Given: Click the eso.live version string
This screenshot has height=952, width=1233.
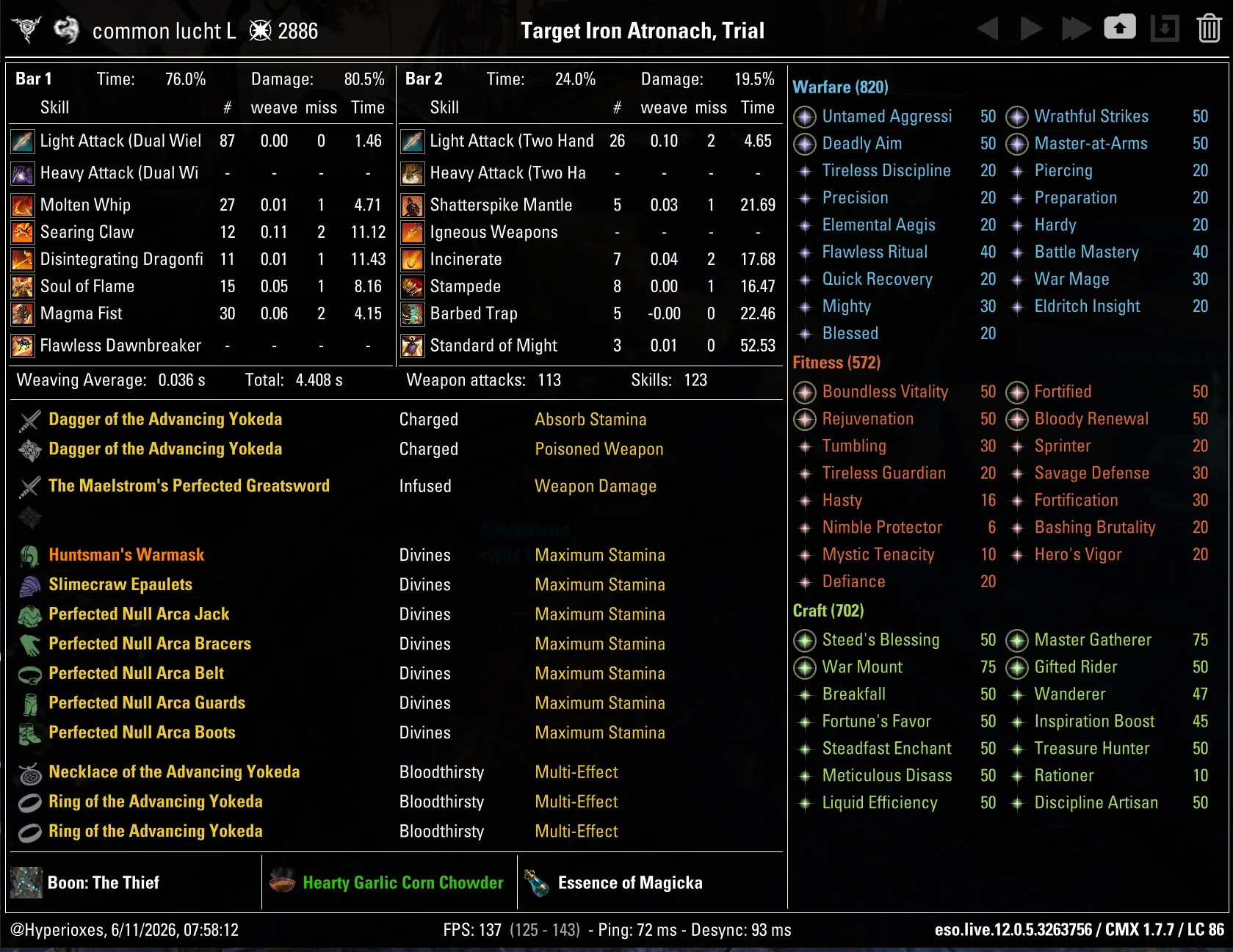Looking at the screenshot, I should [x=1080, y=930].
